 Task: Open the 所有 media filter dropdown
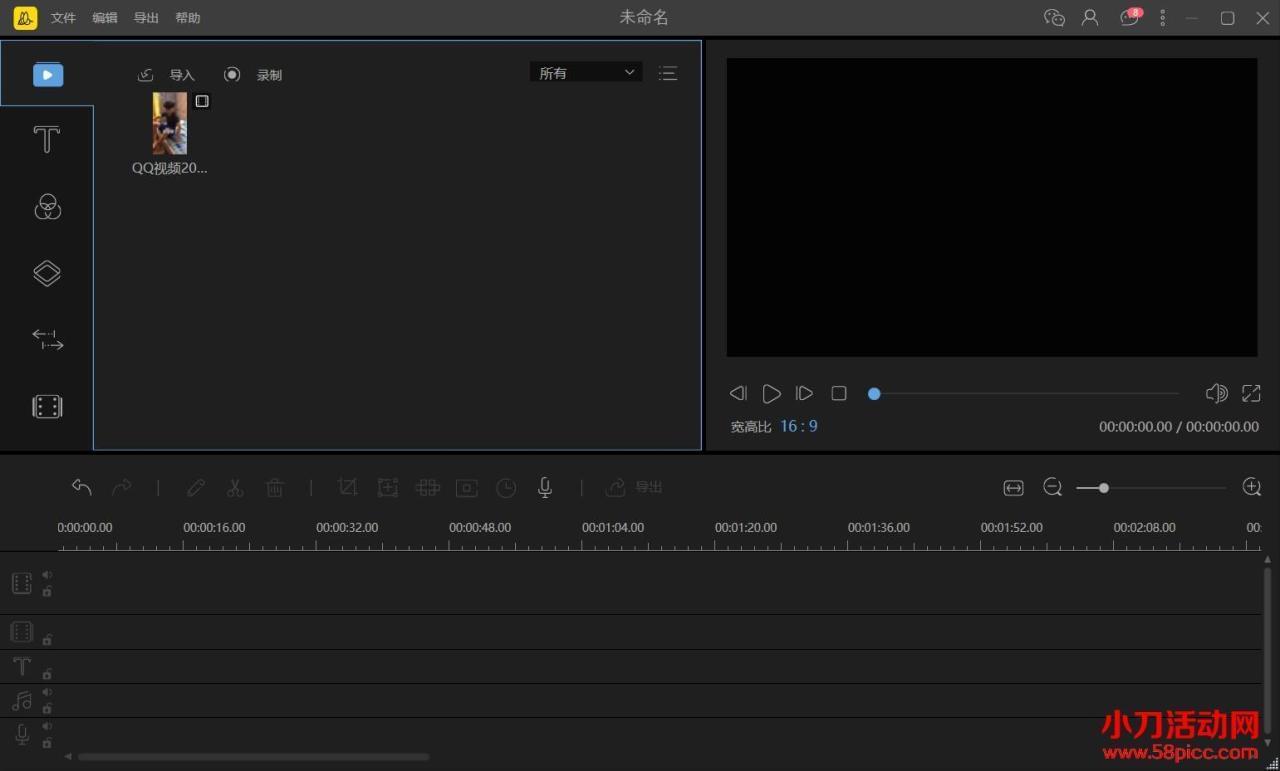pos(586,72)
